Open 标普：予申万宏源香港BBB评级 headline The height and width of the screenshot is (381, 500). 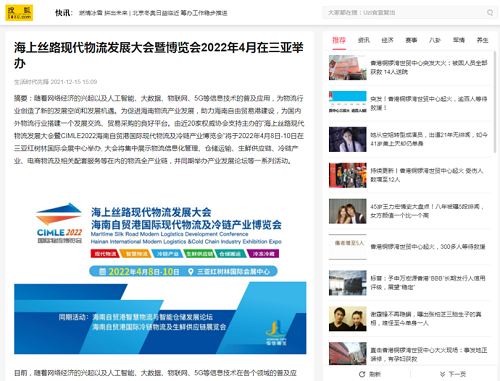tap(428, 283)
